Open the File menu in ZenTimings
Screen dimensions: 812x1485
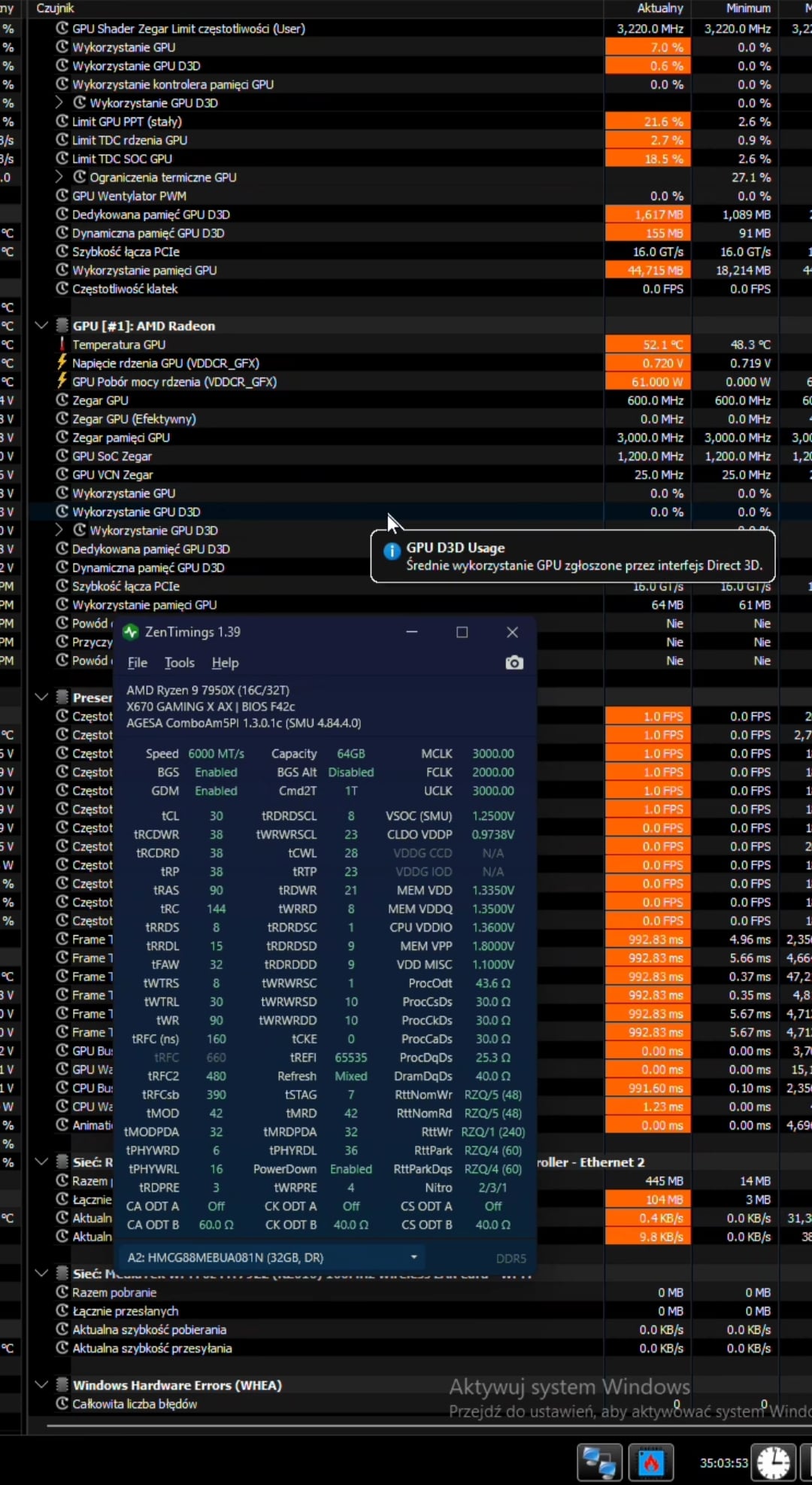coord(138,663)
